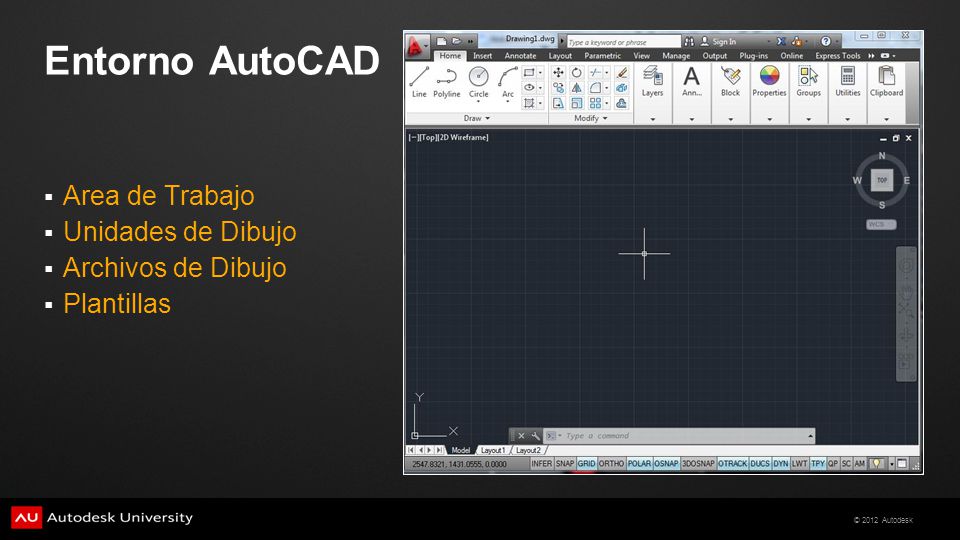Click the search binoculars icon
This screenshot has width=960, height=540.
689,42
